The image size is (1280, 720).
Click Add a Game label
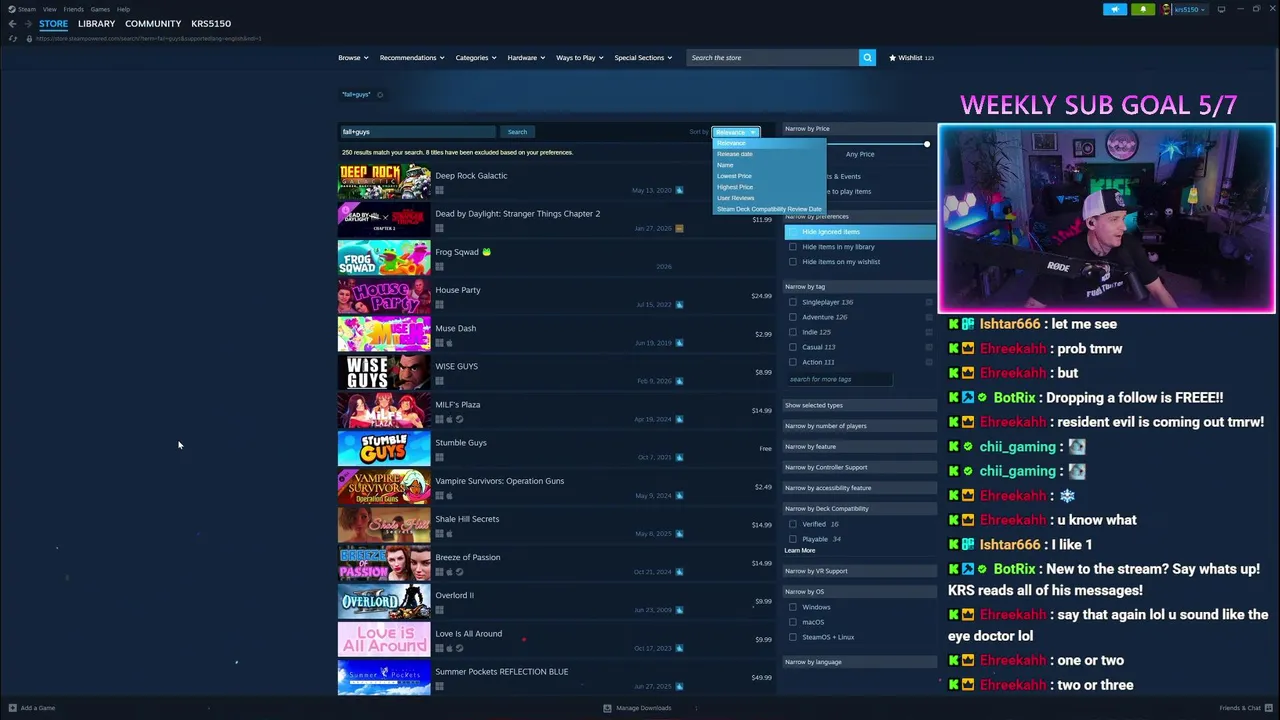click(38, 708)
